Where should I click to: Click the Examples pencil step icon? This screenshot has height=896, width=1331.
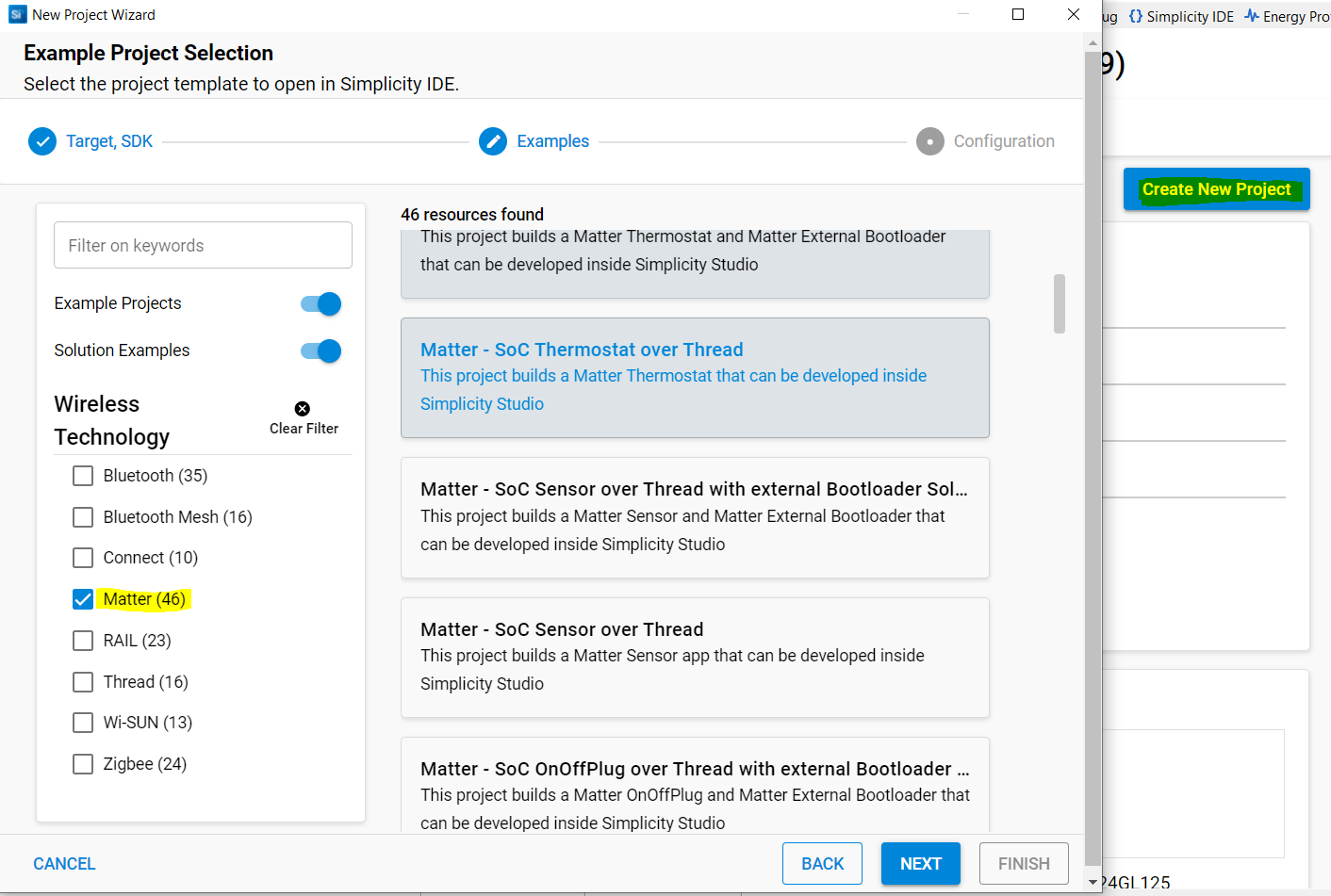point(493,141)
